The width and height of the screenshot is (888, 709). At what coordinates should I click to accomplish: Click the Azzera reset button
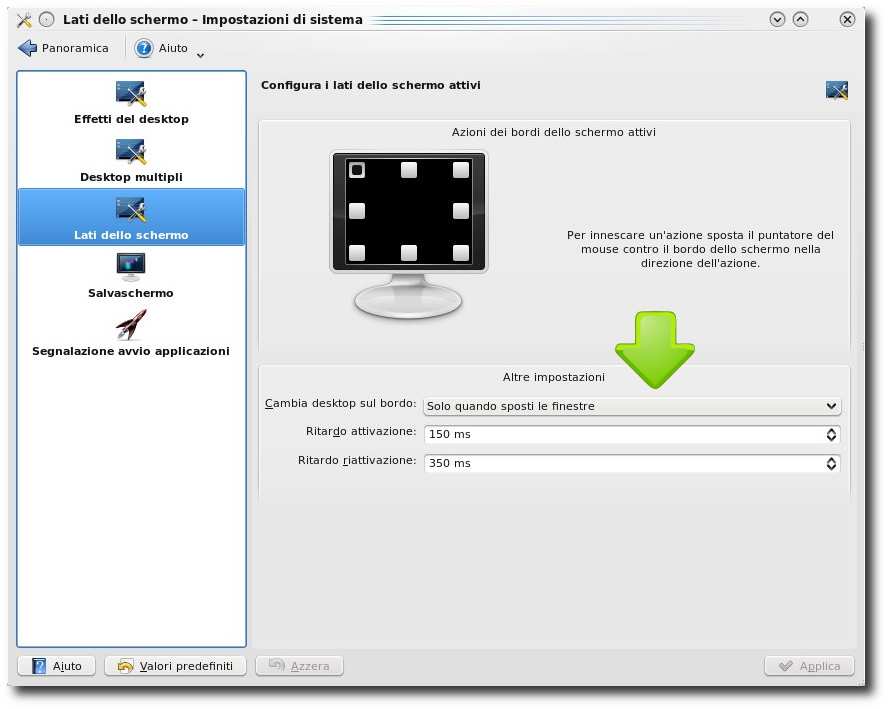[300, 666]
